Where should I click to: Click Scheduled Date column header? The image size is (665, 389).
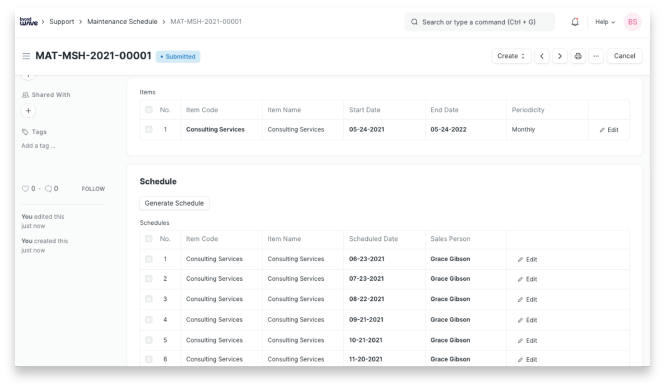pos(373,239)
